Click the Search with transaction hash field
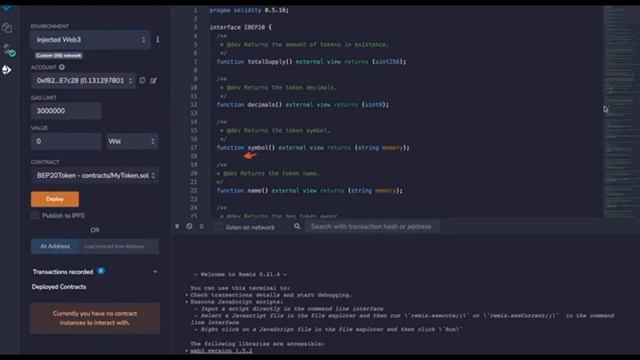The height and width of the screenshot is (360, 640). point(371,227)
